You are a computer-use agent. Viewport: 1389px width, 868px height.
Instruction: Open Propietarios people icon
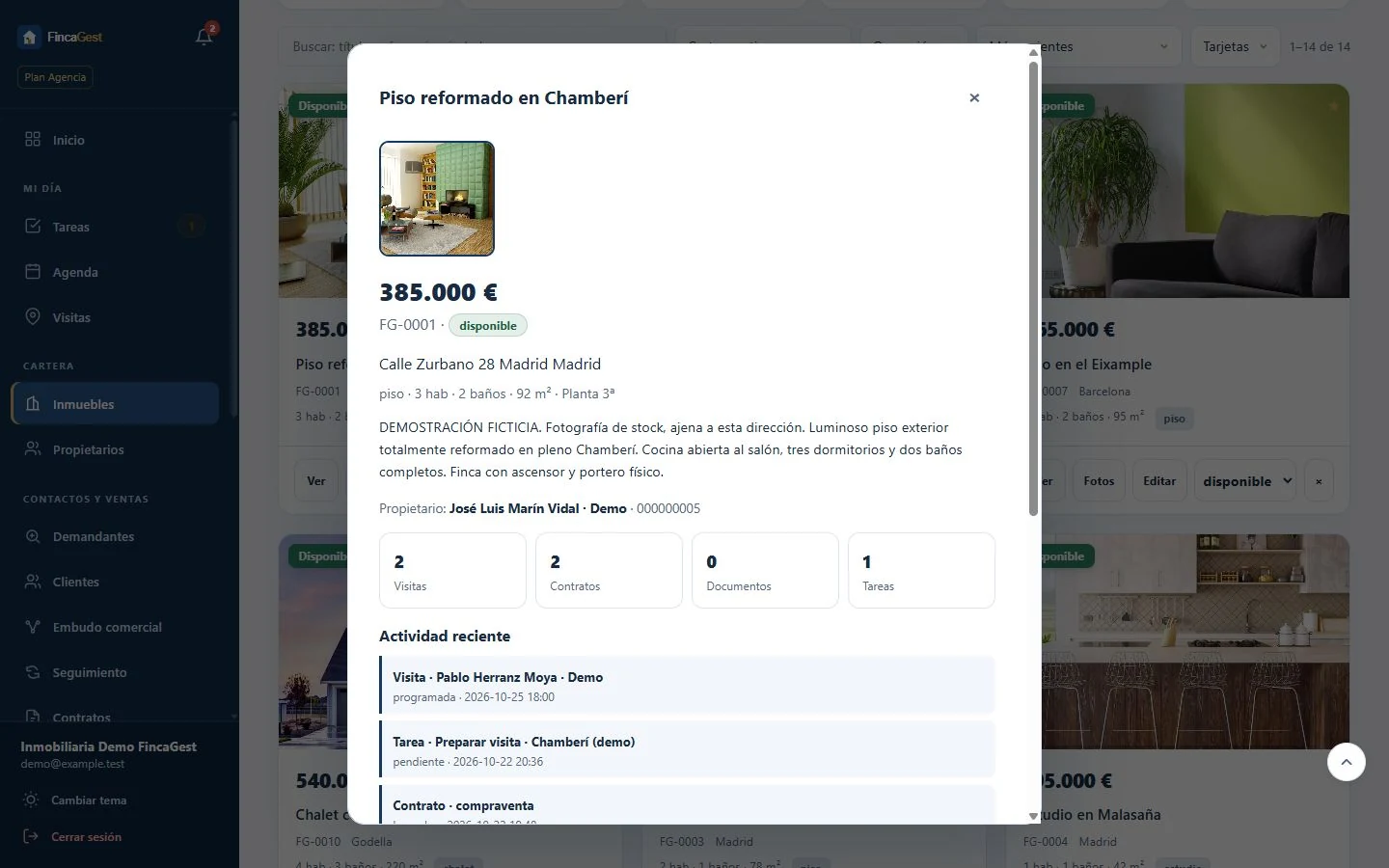point(33,449)
